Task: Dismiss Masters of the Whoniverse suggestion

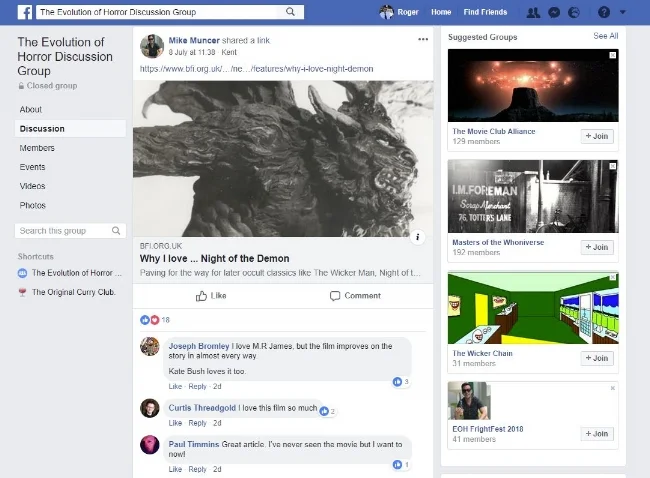Action: 612,166
